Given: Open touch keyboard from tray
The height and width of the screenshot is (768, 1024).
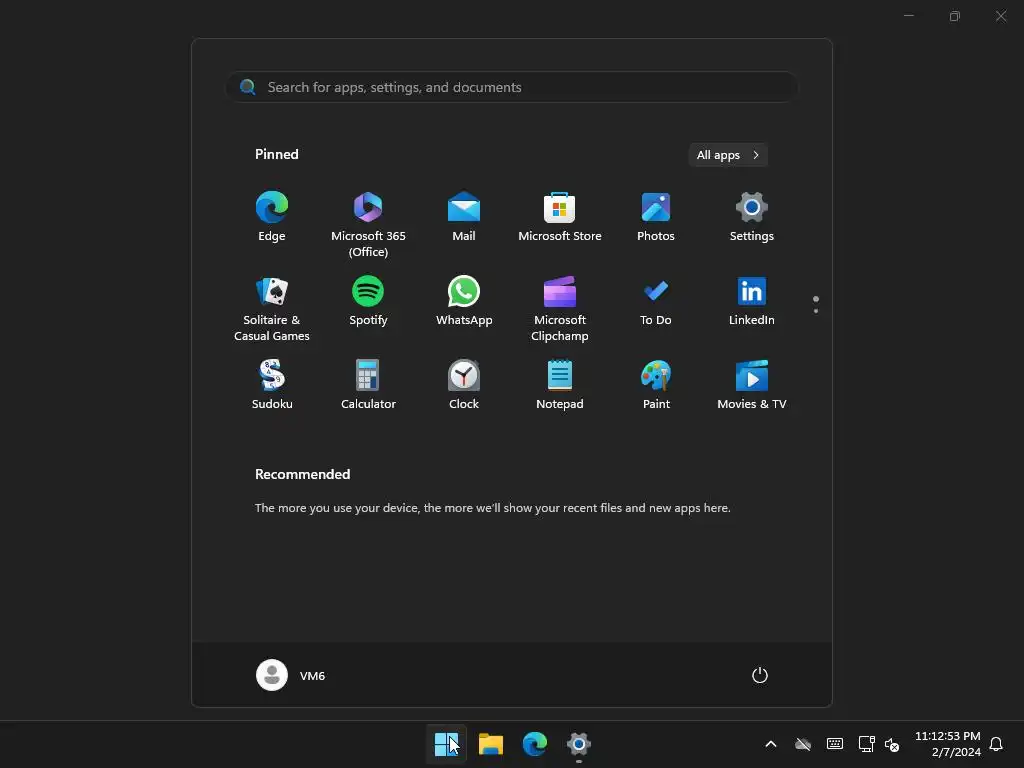Looking at the screenshot, I should [835, 744].
